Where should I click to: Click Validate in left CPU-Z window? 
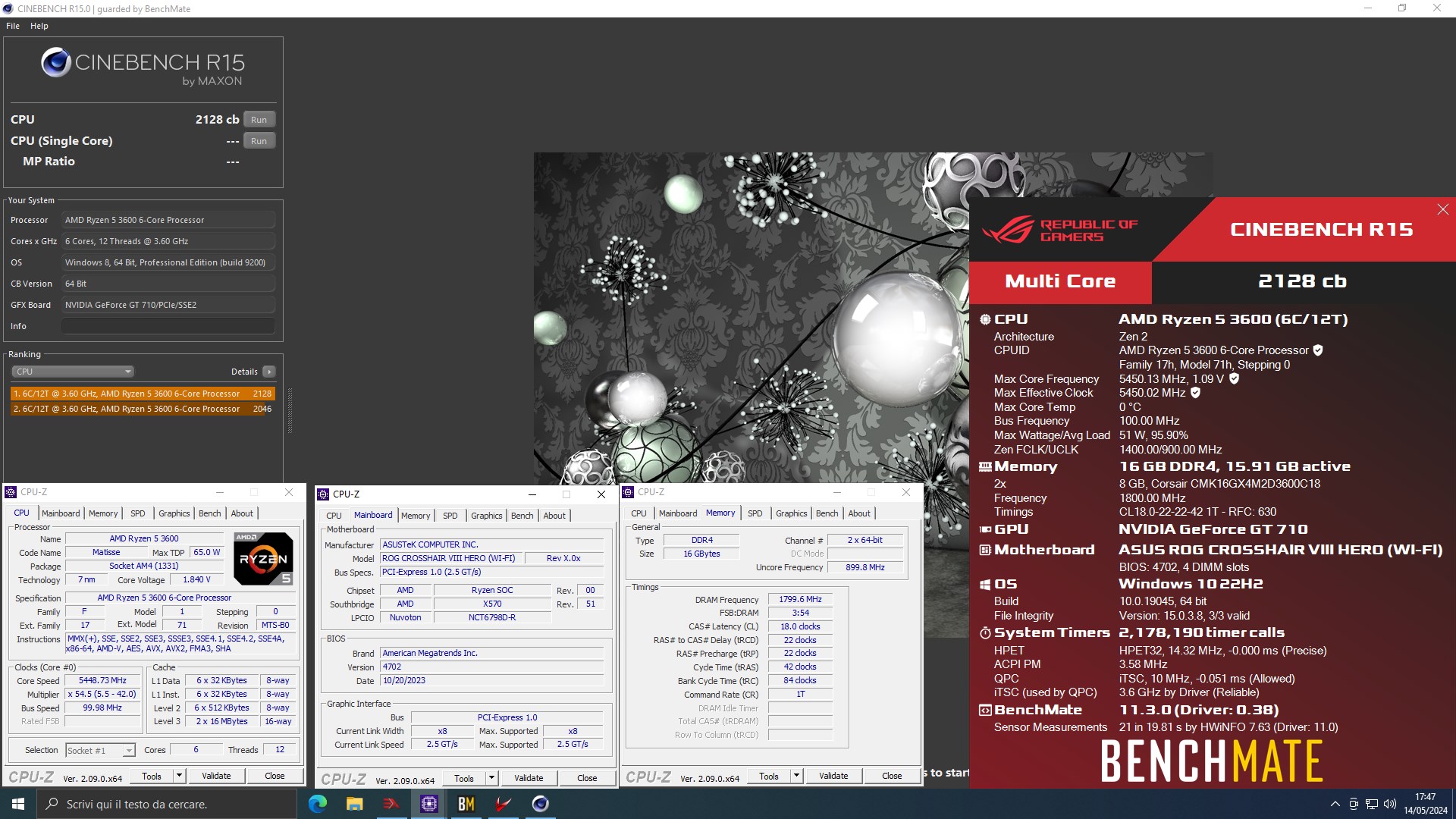[x=216, y=776]
